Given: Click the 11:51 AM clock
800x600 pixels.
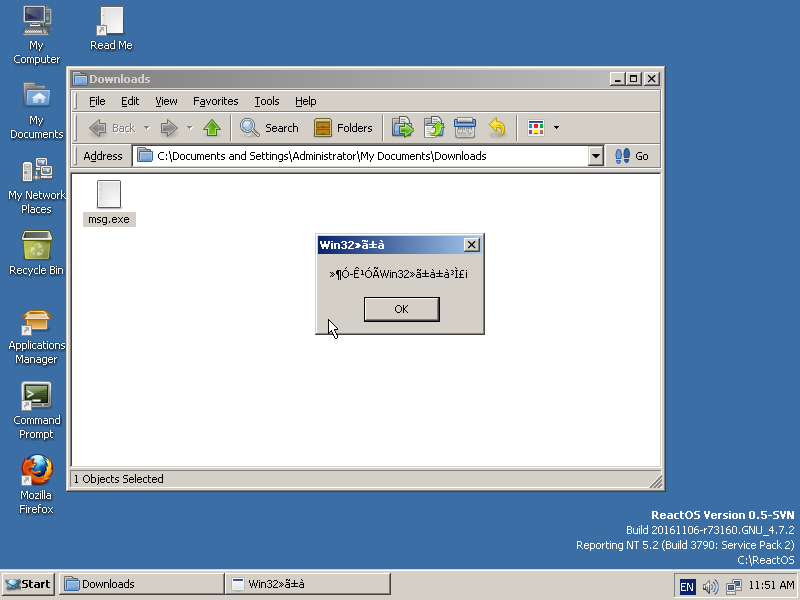Looking at the screenshot, I should tap(771, 585).
